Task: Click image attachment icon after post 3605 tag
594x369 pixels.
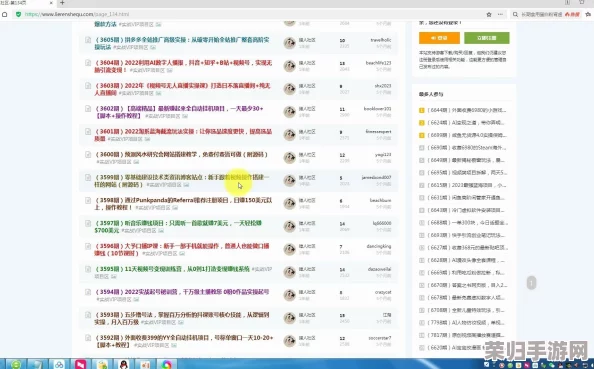Action: 153,47
